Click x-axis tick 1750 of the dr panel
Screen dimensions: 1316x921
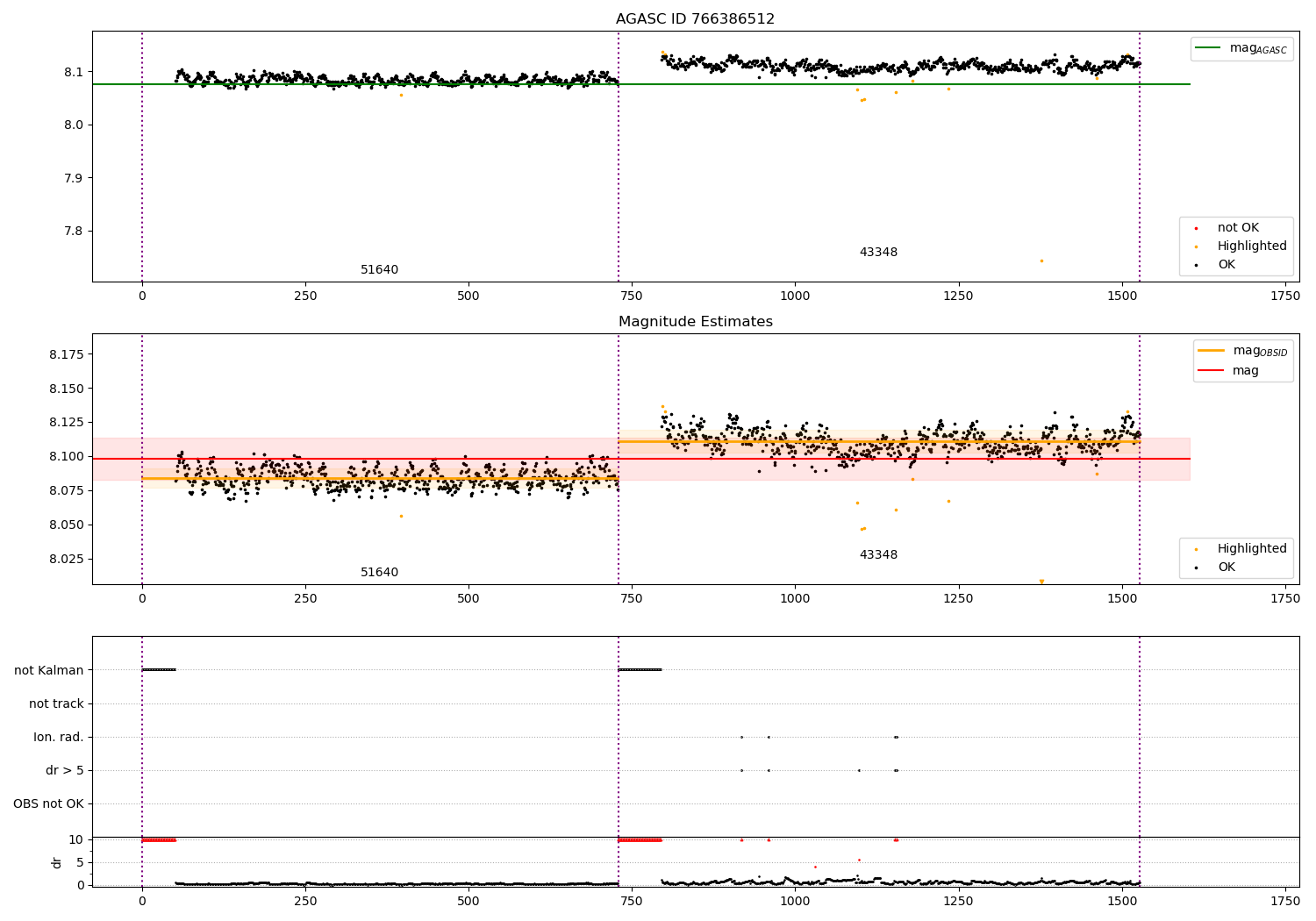pyautogui.click(x=1285, y=901)
